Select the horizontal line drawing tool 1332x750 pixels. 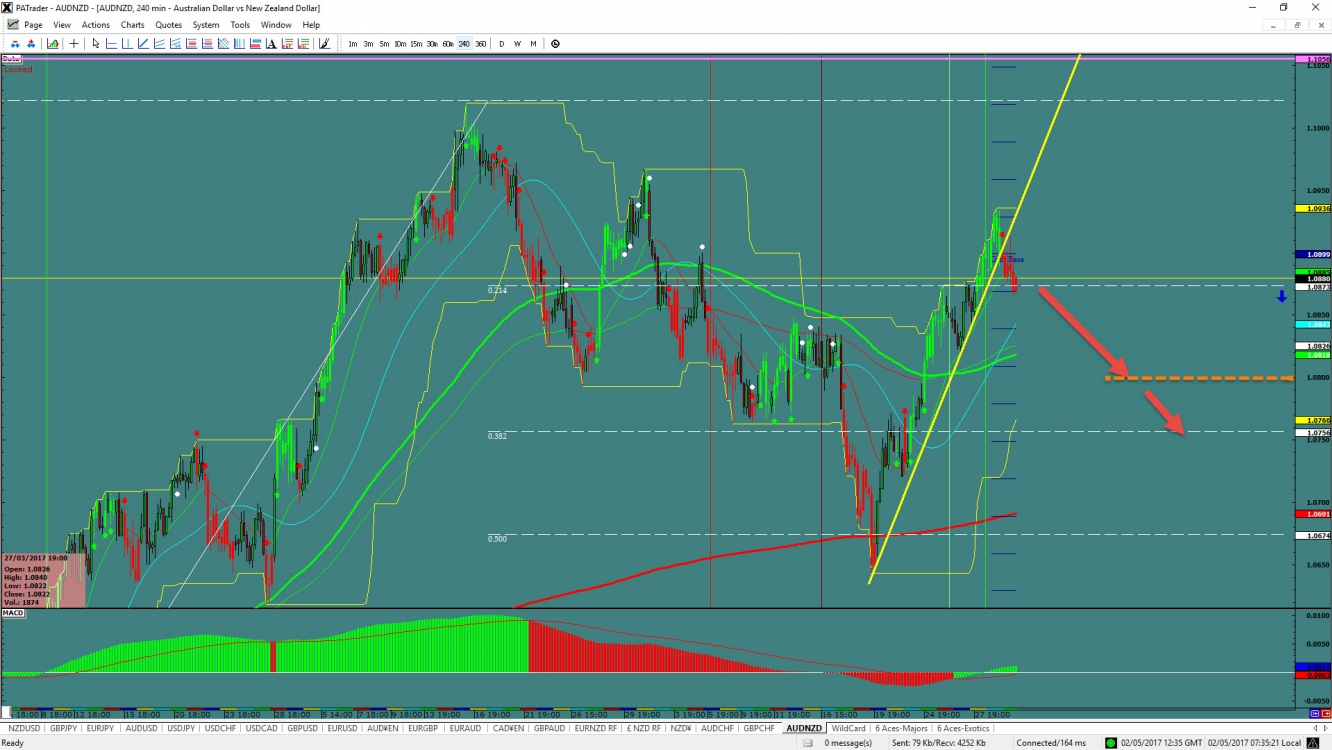(x=111, y=43)
